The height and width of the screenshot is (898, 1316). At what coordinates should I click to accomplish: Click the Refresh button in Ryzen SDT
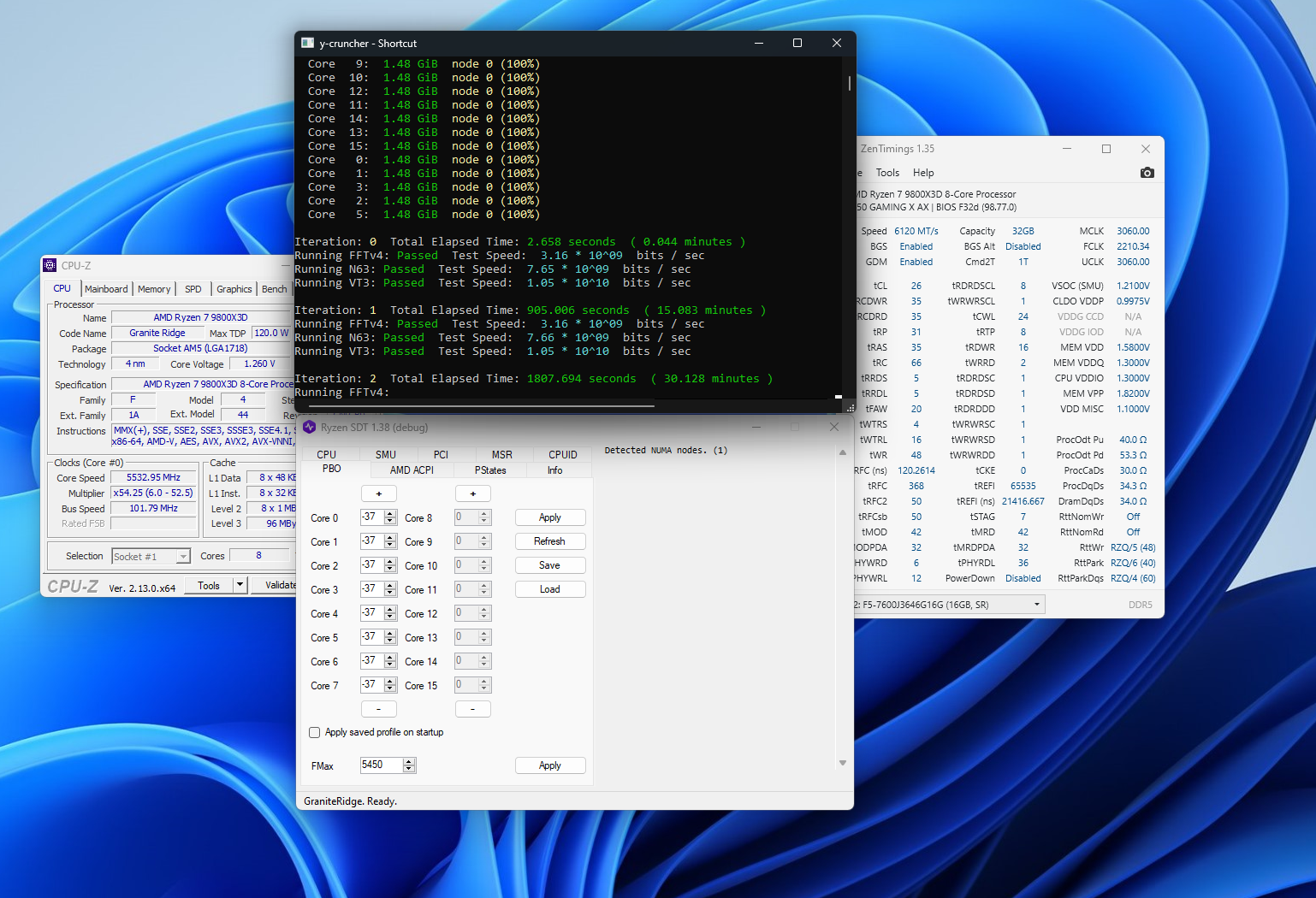pos(549,541)
